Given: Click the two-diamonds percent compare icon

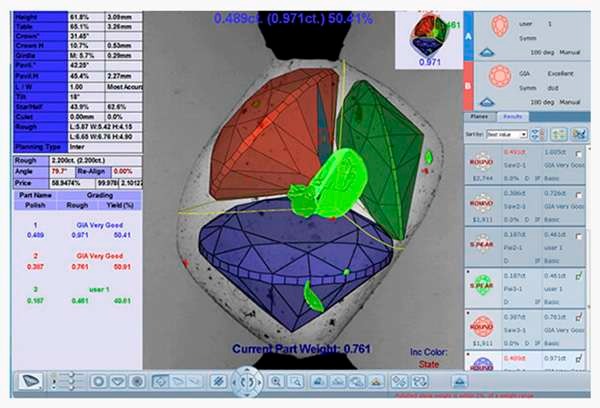Looking at the screenshot, I should click(x=399, y=382).
